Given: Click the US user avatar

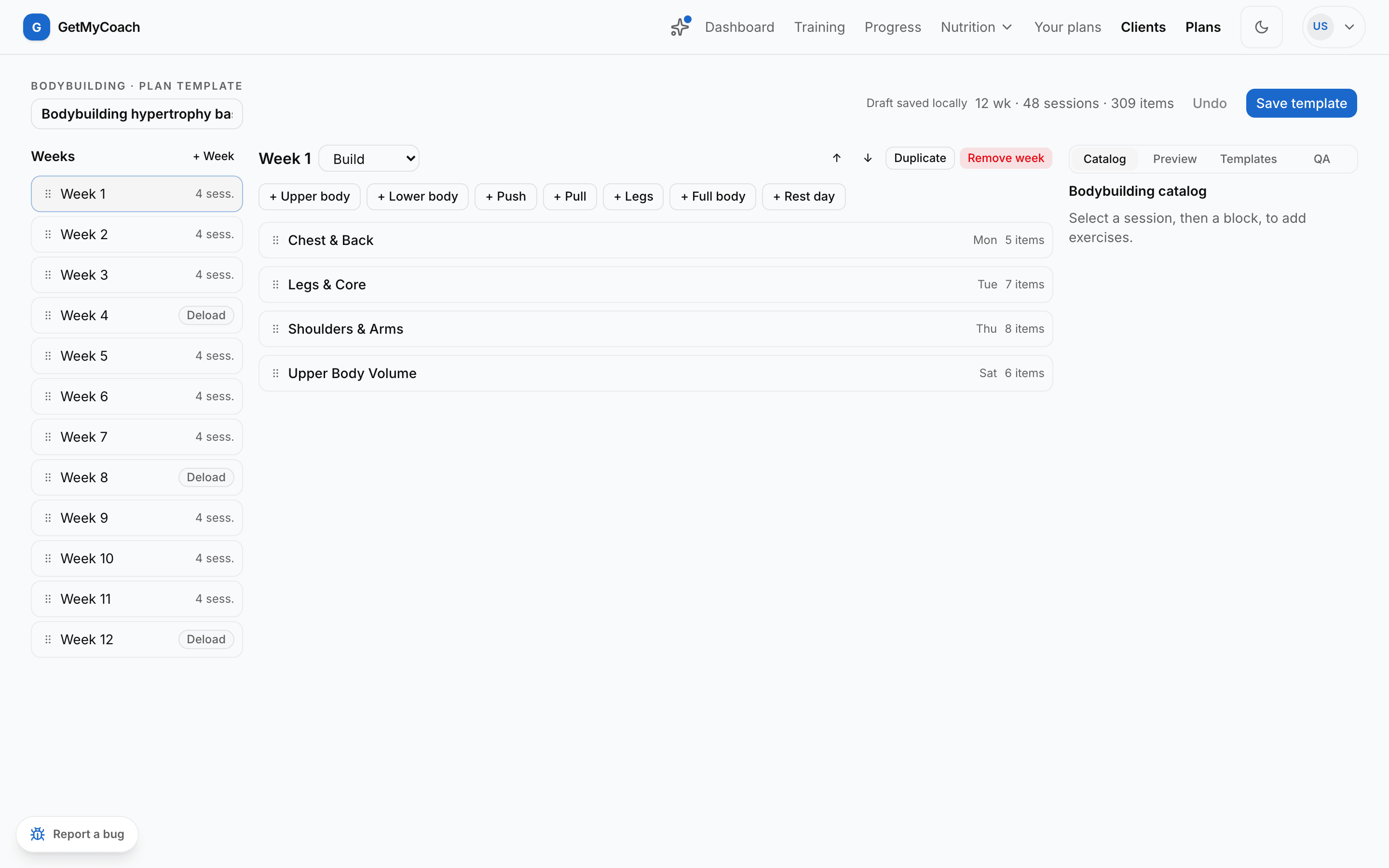Looking at the screenshot, I should coord(1320,27).
